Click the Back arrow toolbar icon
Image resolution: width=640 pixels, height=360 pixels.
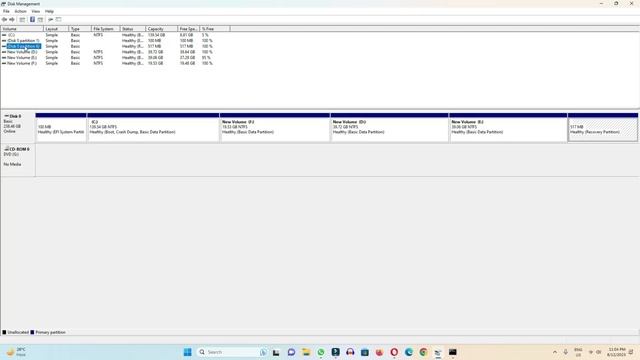point(4,20)
